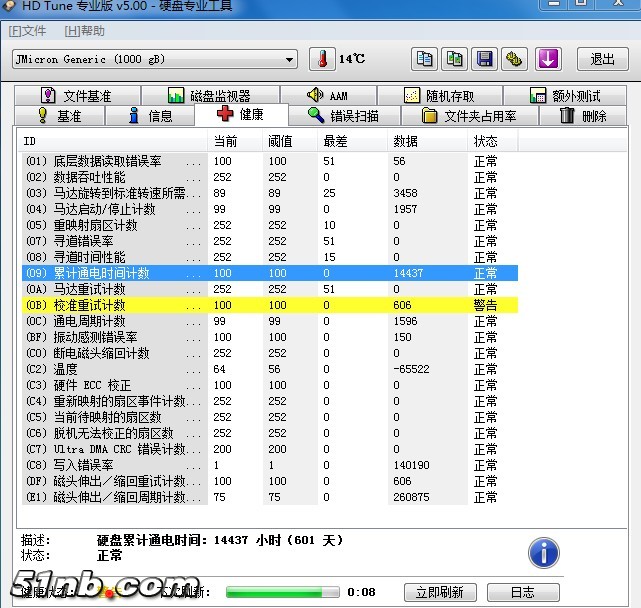The height and width of the screenshot is (608, 641).
Task: Click the 状态 column header
Action: (x=493, y=141)
